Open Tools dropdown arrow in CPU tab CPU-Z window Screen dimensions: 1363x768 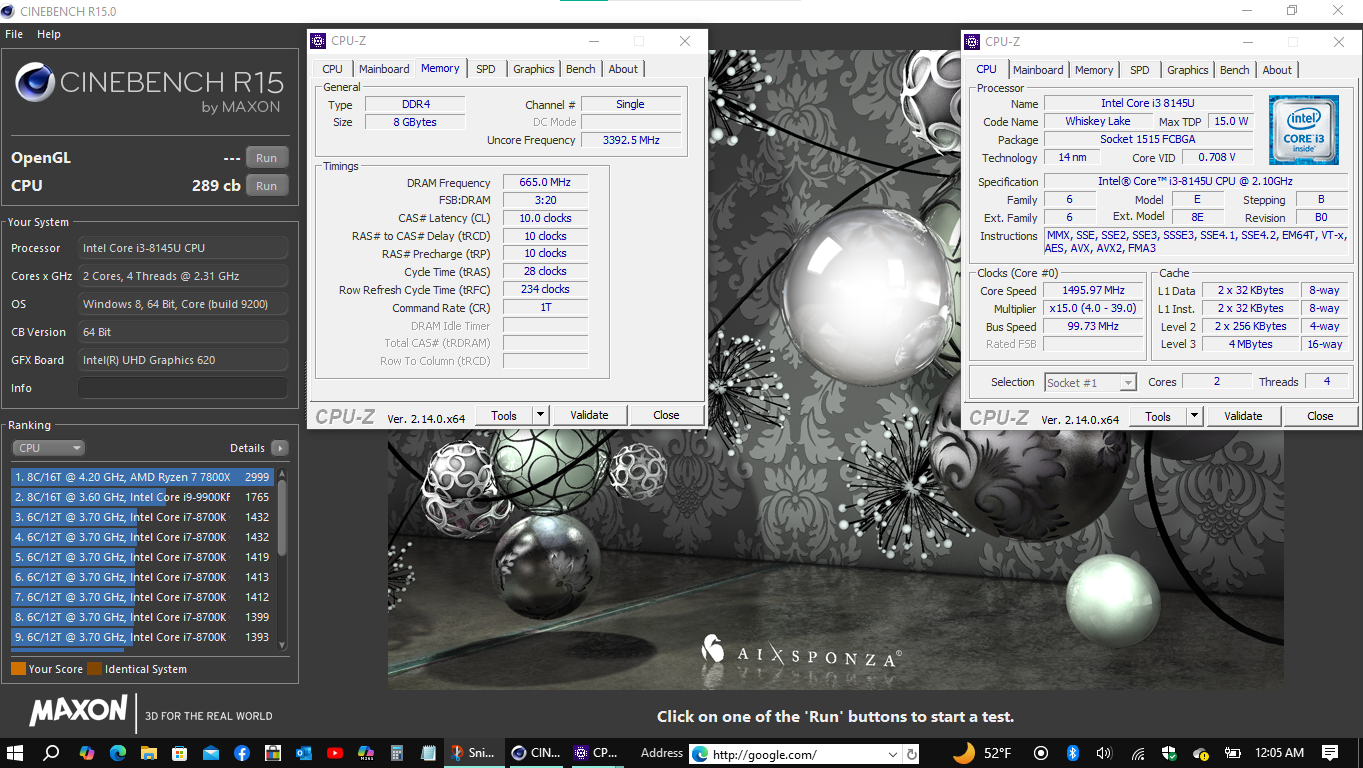coord(1194,416)
